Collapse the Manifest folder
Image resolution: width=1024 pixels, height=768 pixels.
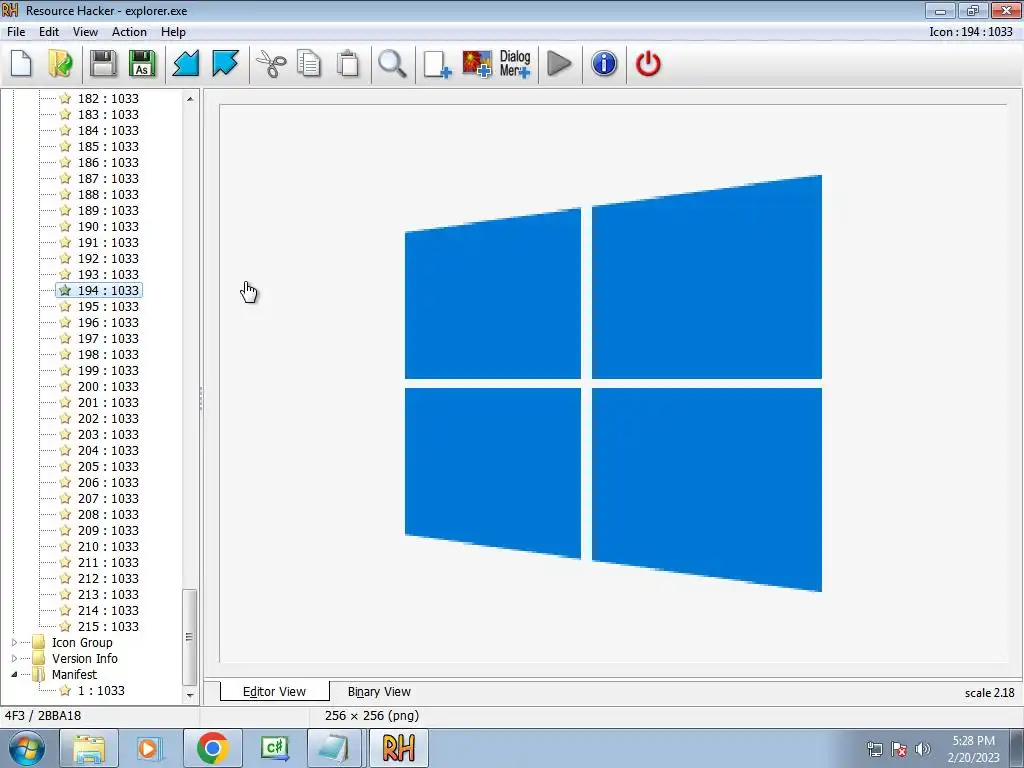(x=14, y=675)
